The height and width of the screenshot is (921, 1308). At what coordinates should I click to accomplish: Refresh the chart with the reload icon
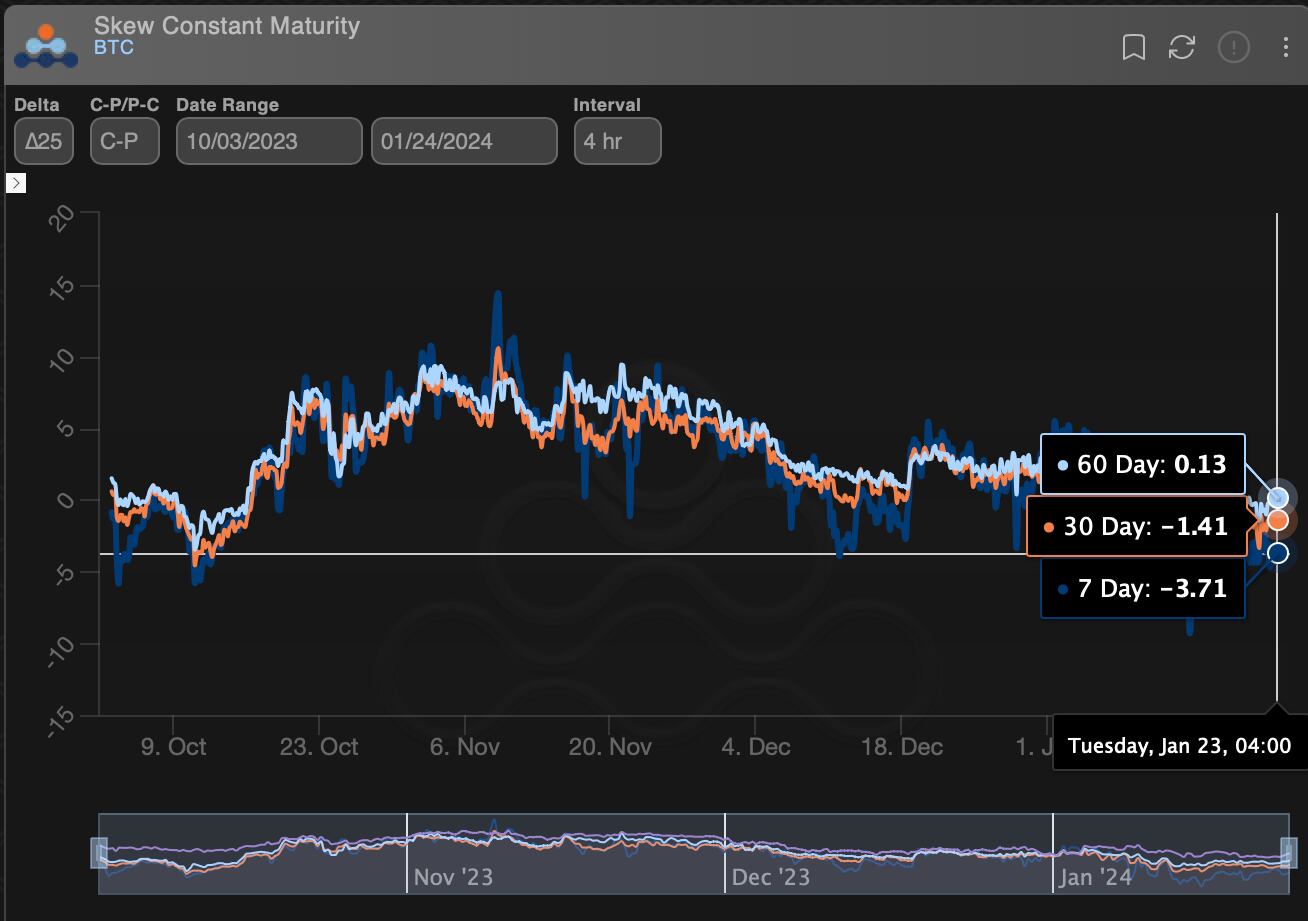point(1182,47)
